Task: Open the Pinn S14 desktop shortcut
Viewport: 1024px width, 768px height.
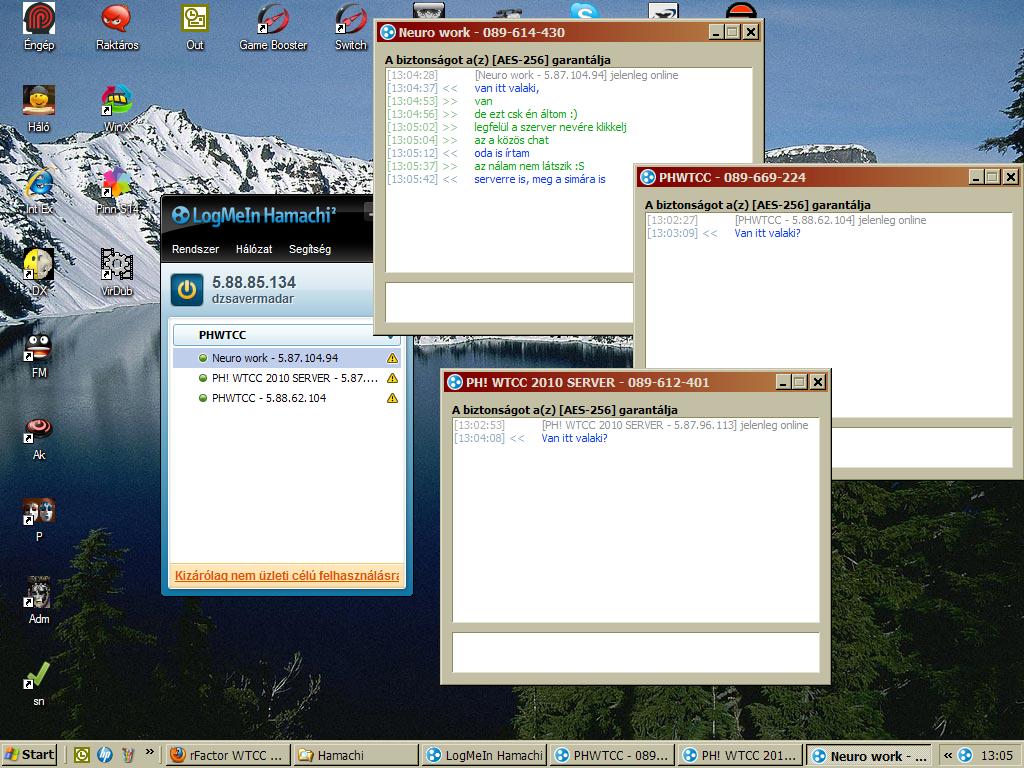Action: [x=117, y=191]
